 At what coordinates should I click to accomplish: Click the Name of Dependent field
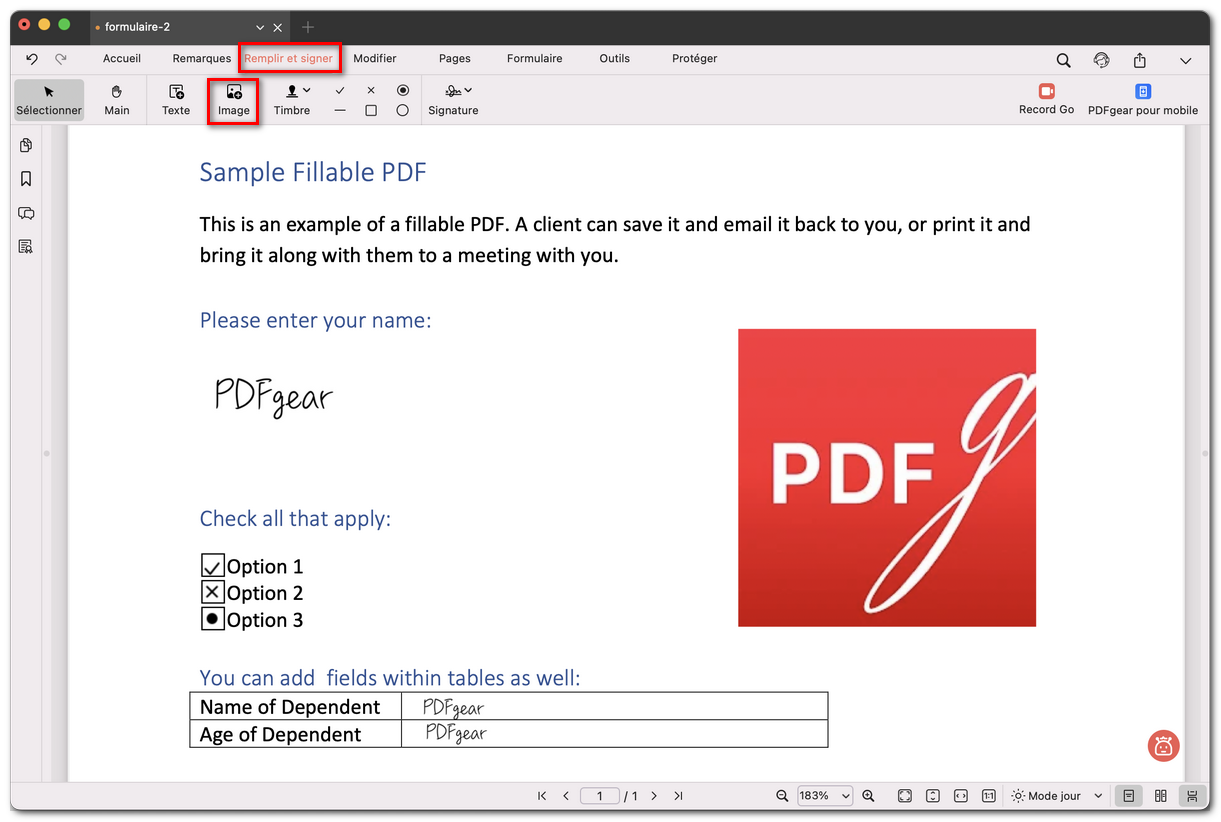coord(614,706)
